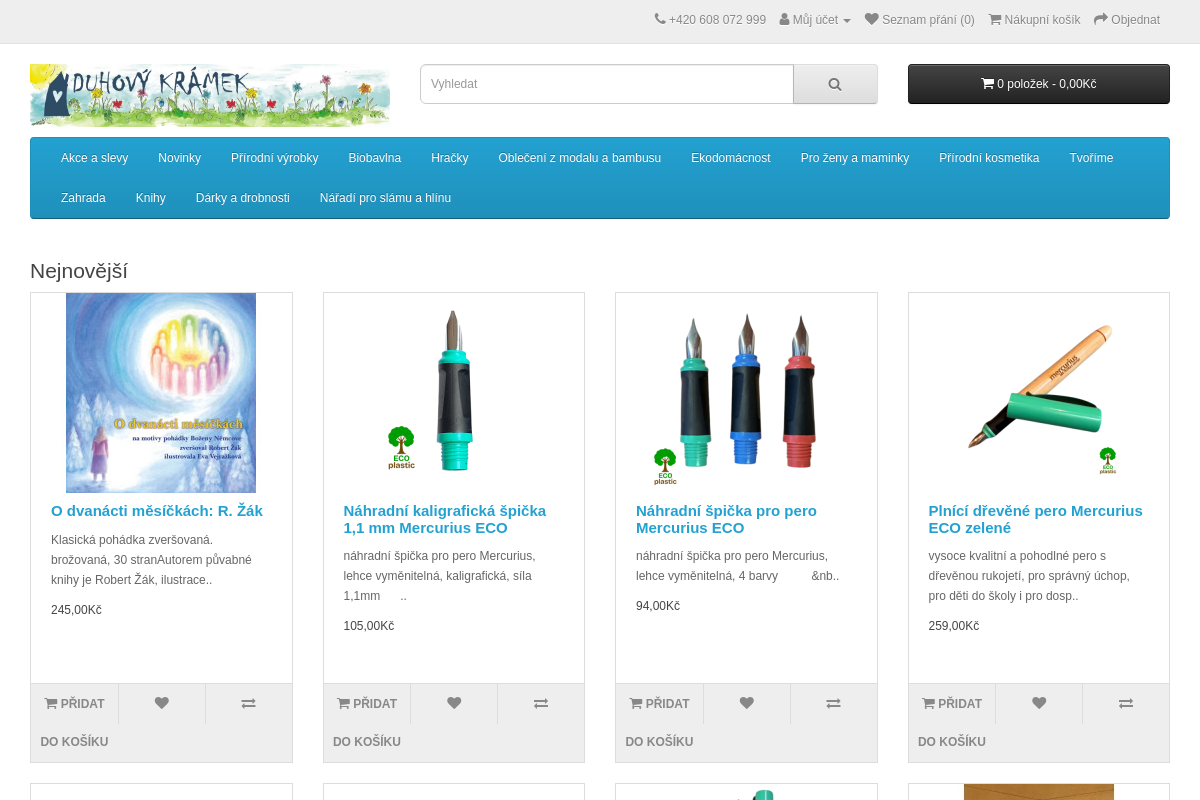Open O dvanácti měsíčkách: R. Žák title
This screenshot has height=800, width=1200.
[157, 511]
